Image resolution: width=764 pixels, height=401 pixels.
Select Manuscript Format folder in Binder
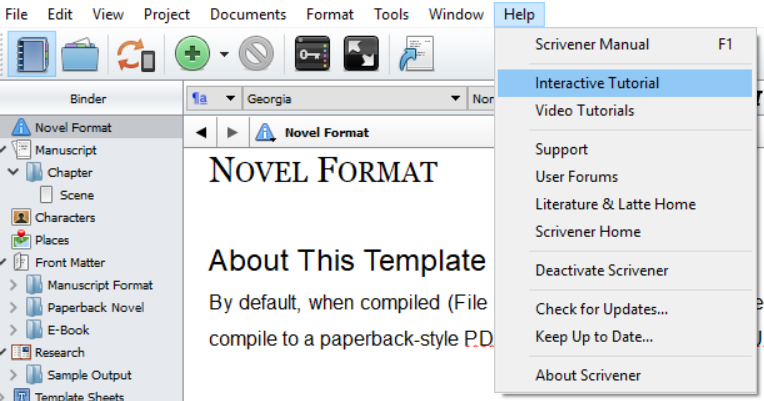100,285
